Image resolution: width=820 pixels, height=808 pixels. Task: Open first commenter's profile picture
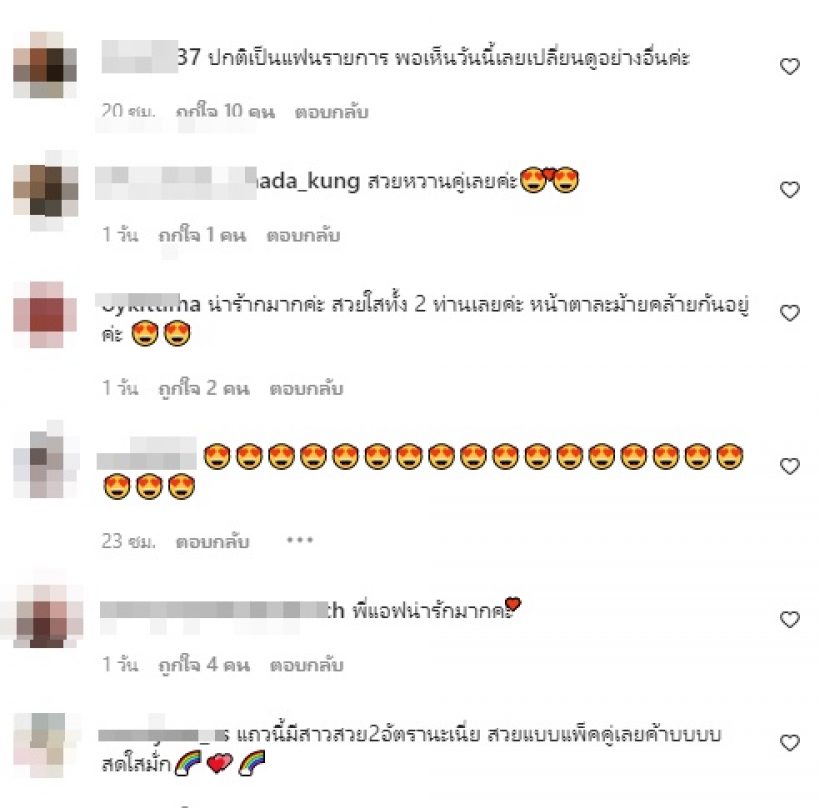[45, 65]
